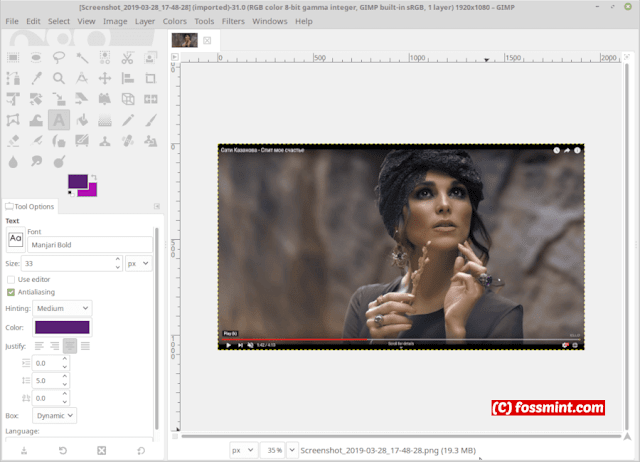This screenshot has height=462, width=640.
Task: Disable the Antialiasing checkbox
Action: click(11, 292)
